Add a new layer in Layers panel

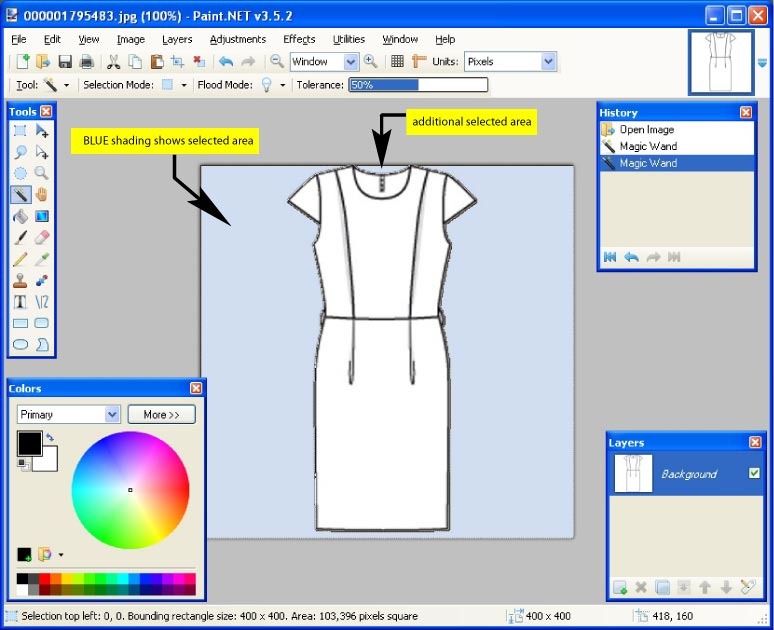point(620,588)
